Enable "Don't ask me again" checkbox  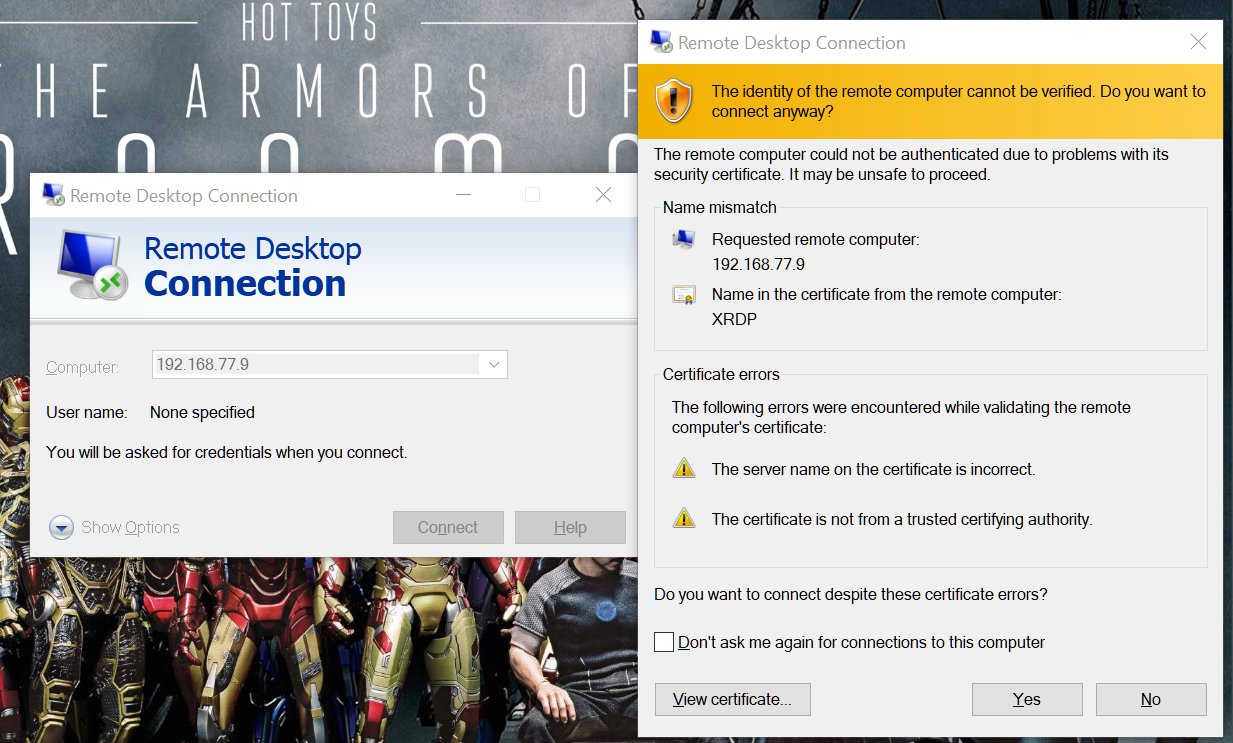point(664,642)
